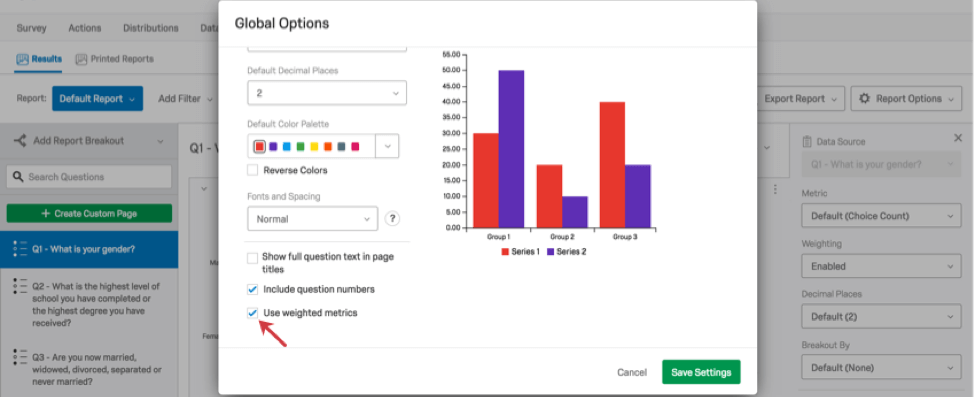Close the Data Source panel
Image resolution: width=975 pixels, height=397 pixels.
tap(958, 138)
